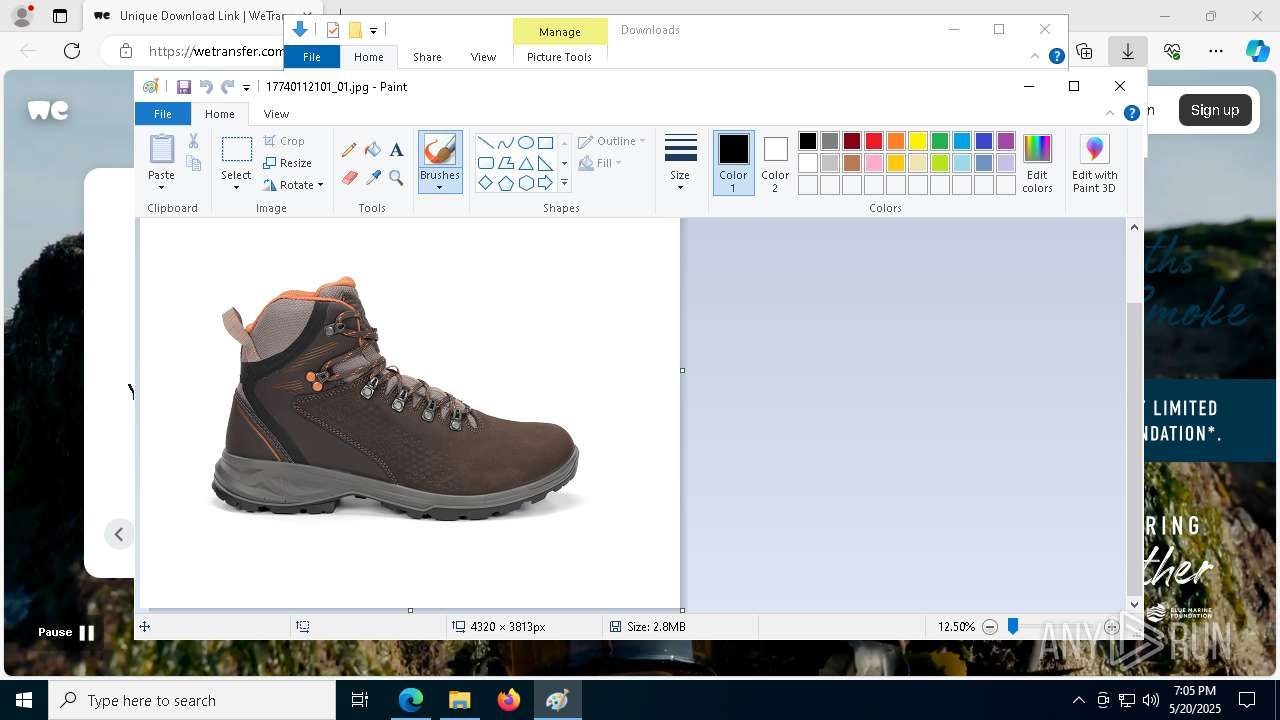Click the zoom slider handle
Screen dimensions: 1280x720
coord(1013,627)
